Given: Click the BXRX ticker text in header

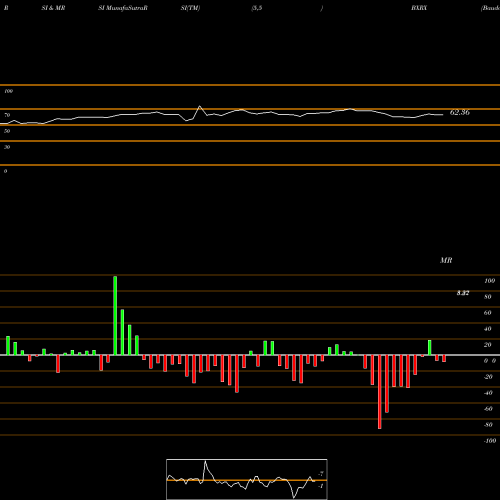Looking at the screenshot, I should [x=419, y=8].
